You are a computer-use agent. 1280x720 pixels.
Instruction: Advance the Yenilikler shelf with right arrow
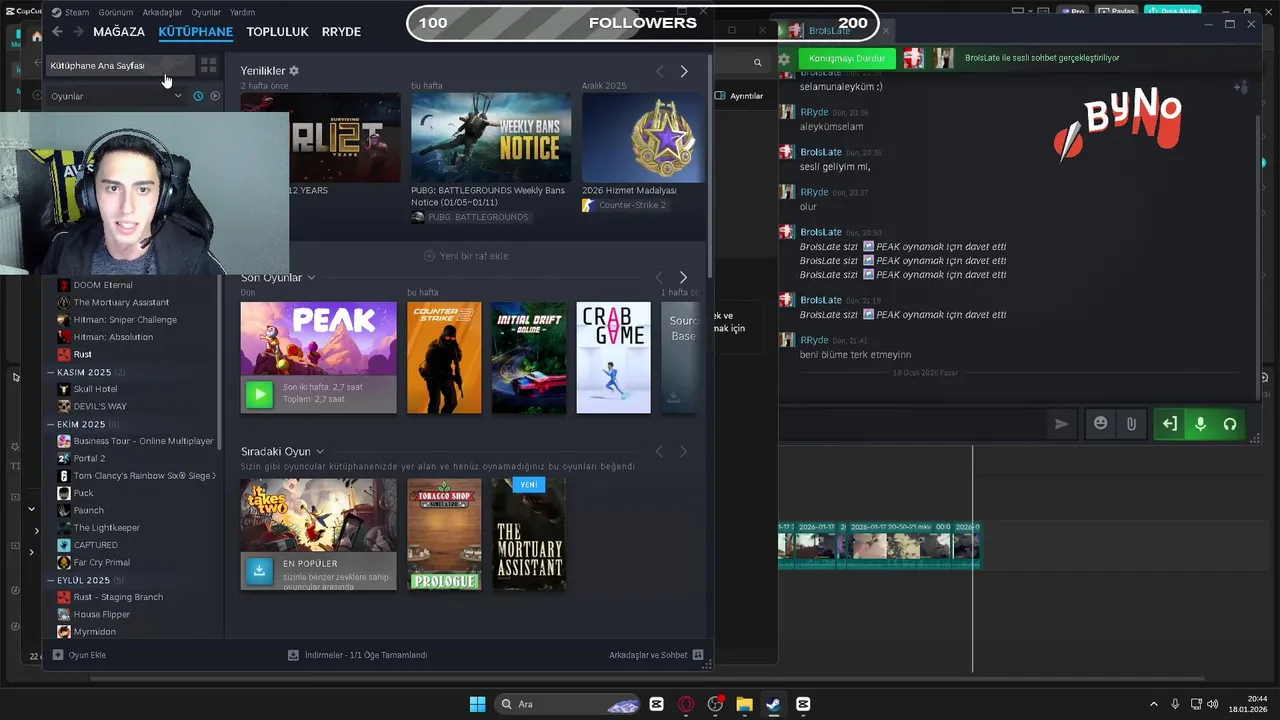click(x=684, y=71)
